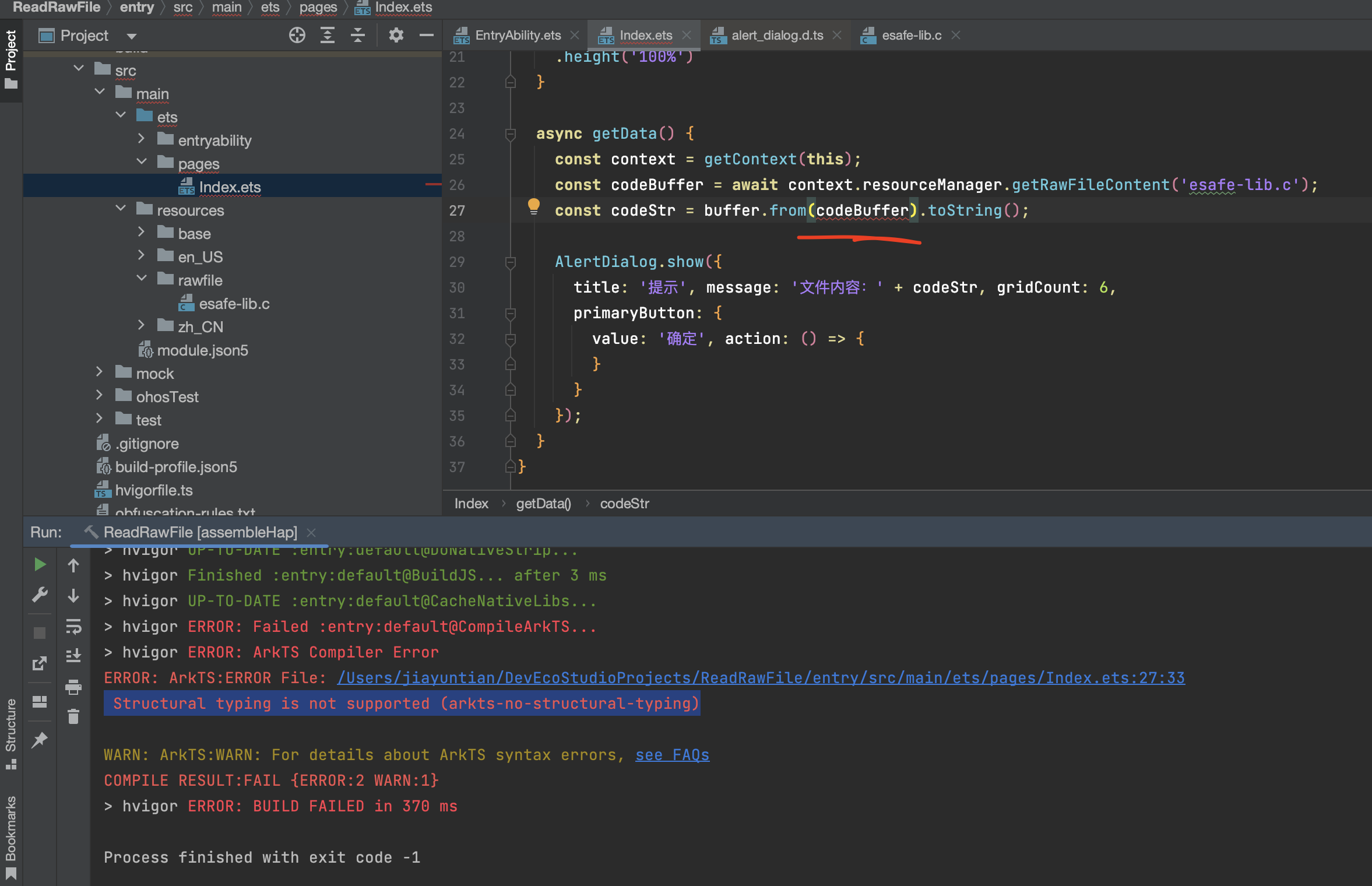The height and width of the screenshot is (886, 1372).
Task: Hide the Project panel with minus icon
Action: pyautogui.click(x=427, y=36)
